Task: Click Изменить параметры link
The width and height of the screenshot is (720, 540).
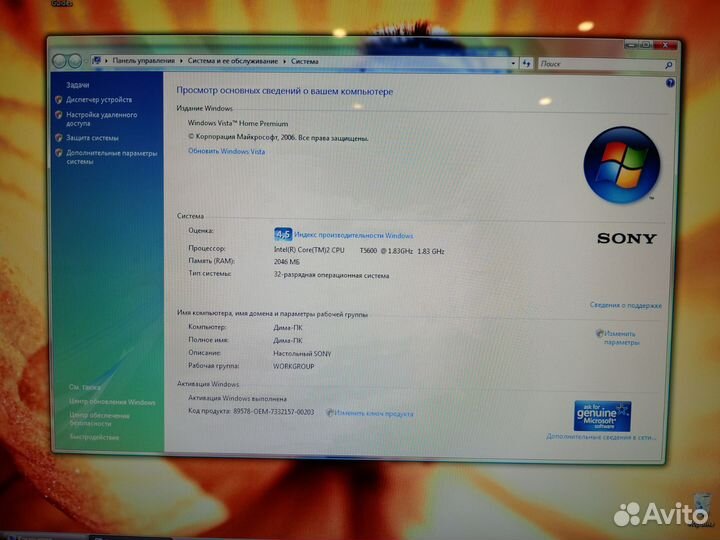Action: 620,338
